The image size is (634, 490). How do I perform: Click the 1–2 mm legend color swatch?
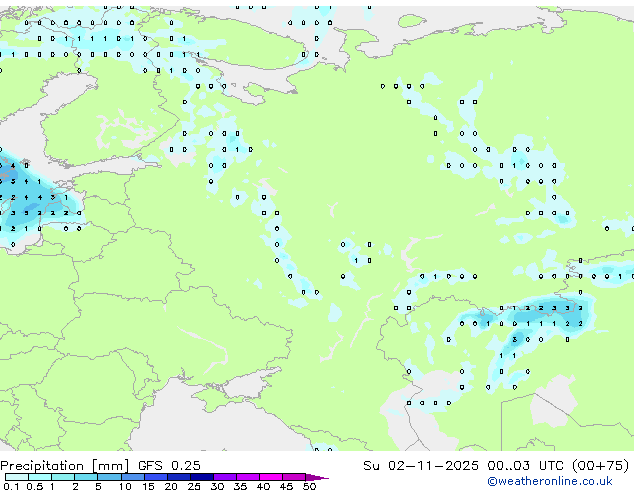click(63, 477)
